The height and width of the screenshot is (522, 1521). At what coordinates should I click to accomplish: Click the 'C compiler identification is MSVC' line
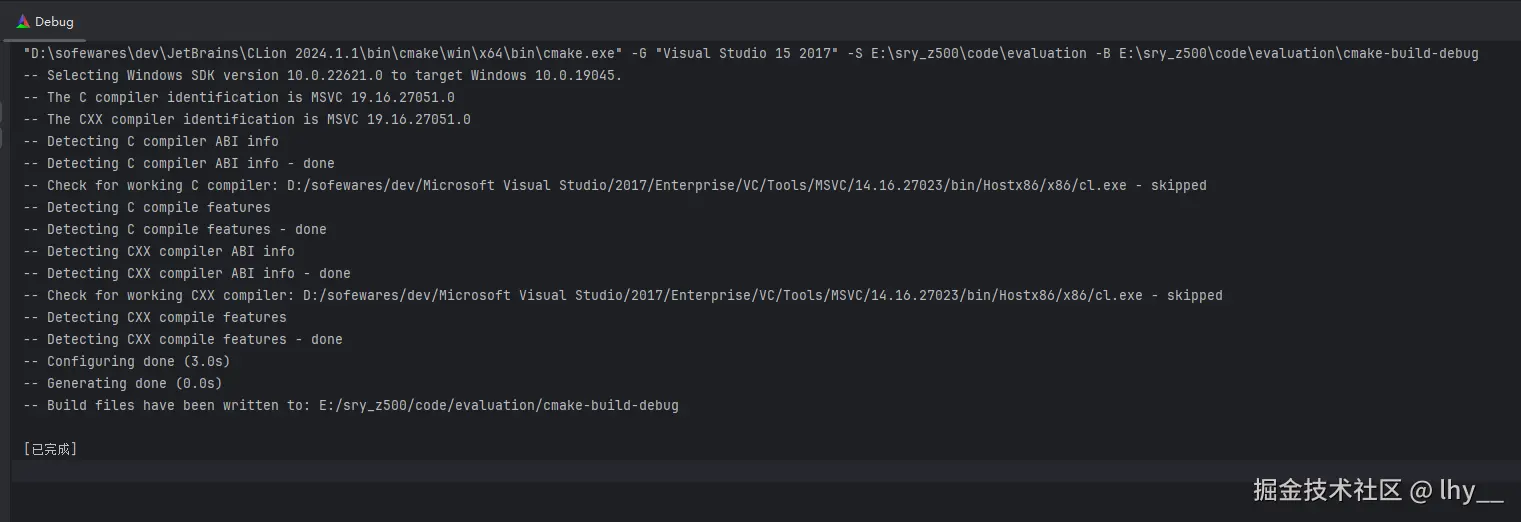point(238,97)
